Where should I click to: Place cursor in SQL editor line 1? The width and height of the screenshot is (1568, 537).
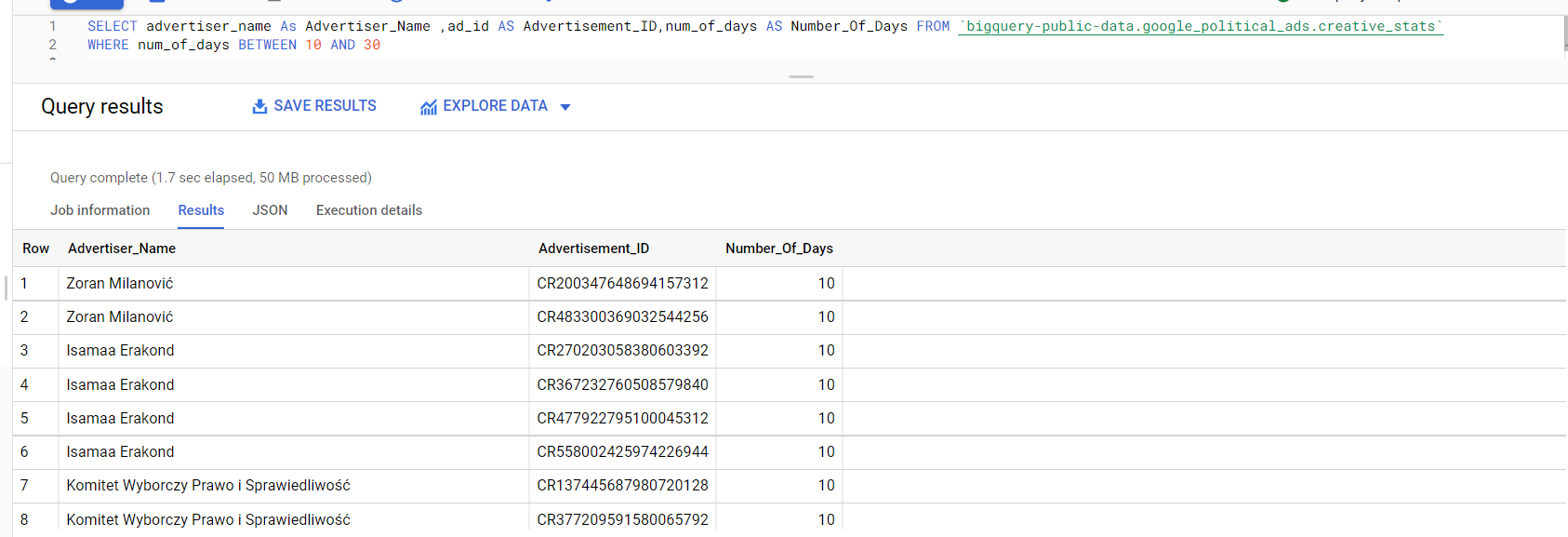pyautogui.click(x=764, y=26)
